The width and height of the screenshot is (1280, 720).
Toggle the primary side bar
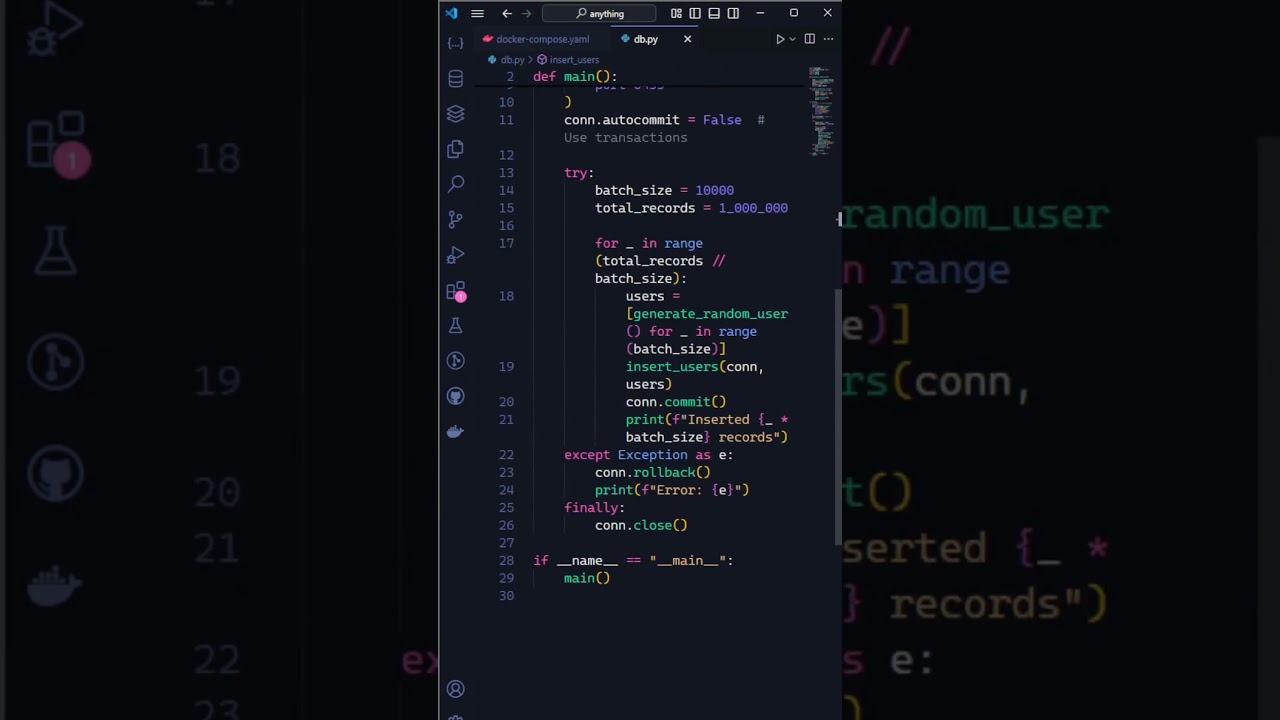(x=695, y=13)
